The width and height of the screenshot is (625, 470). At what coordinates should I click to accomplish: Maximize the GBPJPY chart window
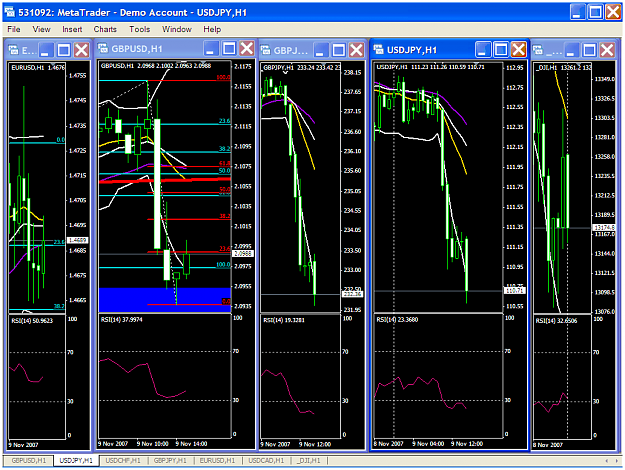(x=339, y=50)
